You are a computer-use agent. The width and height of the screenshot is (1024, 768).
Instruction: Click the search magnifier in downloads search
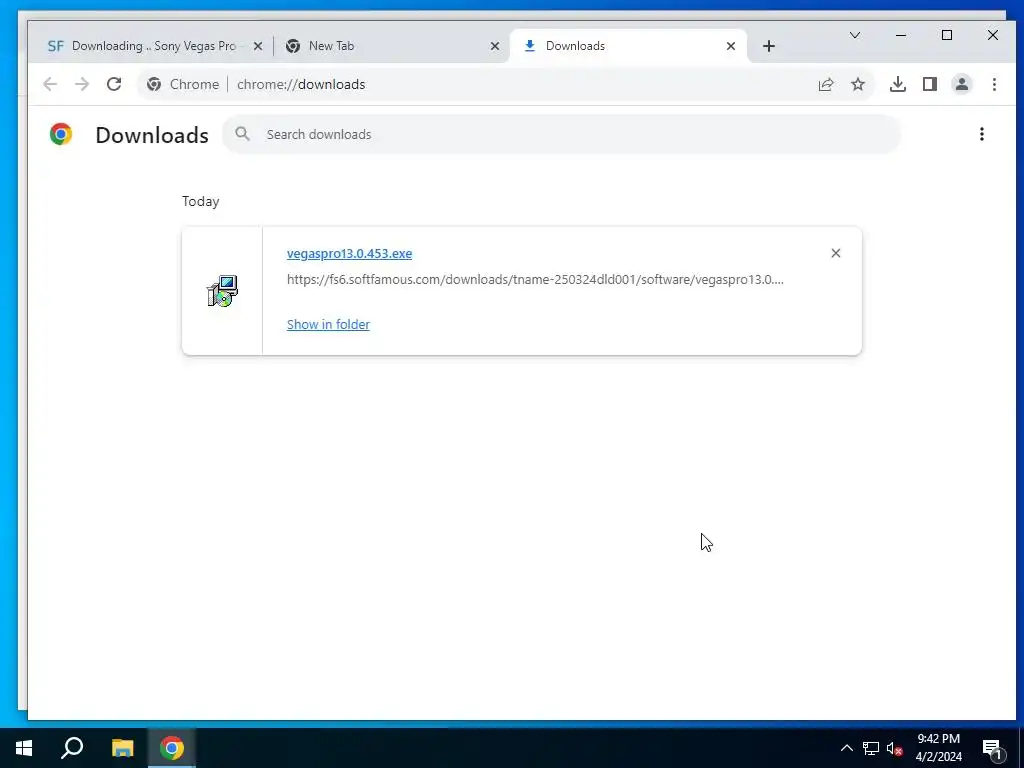(x=242, y=134)
